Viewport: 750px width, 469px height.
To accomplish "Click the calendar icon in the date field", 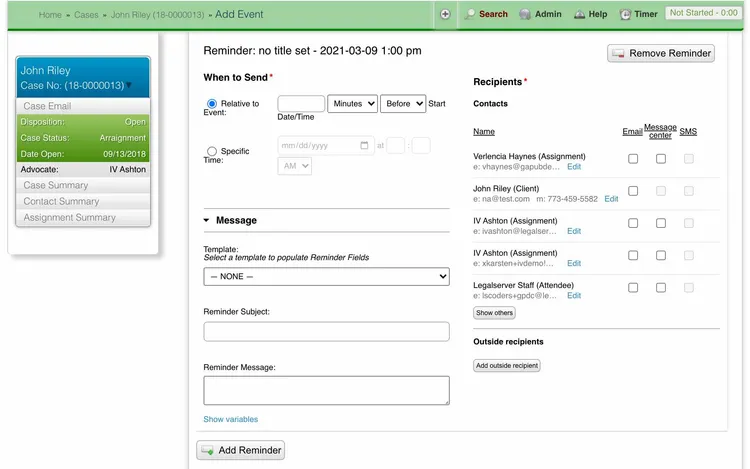I will [364, 145].
